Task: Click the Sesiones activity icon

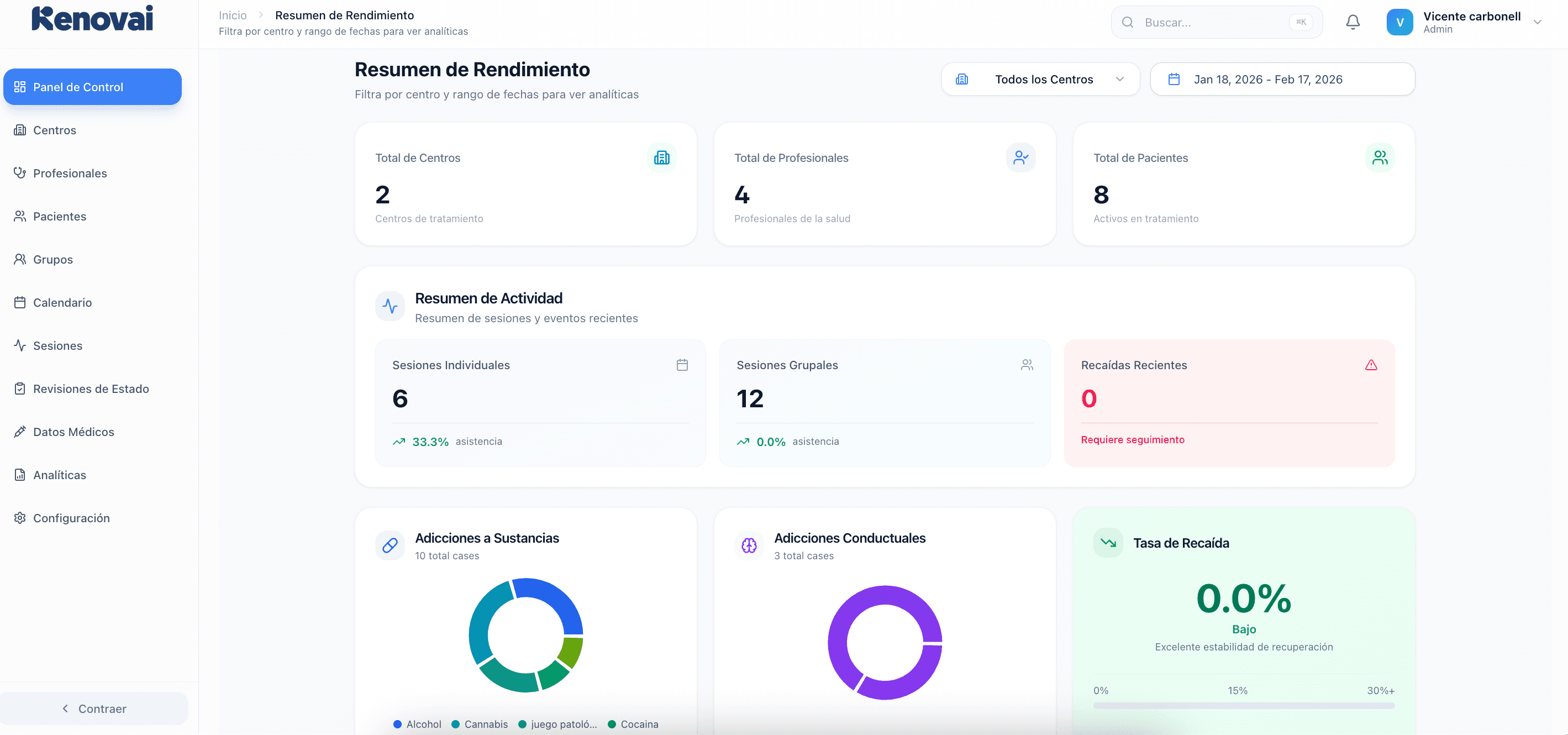Action: pyautogui.click(x=20, y=345)
